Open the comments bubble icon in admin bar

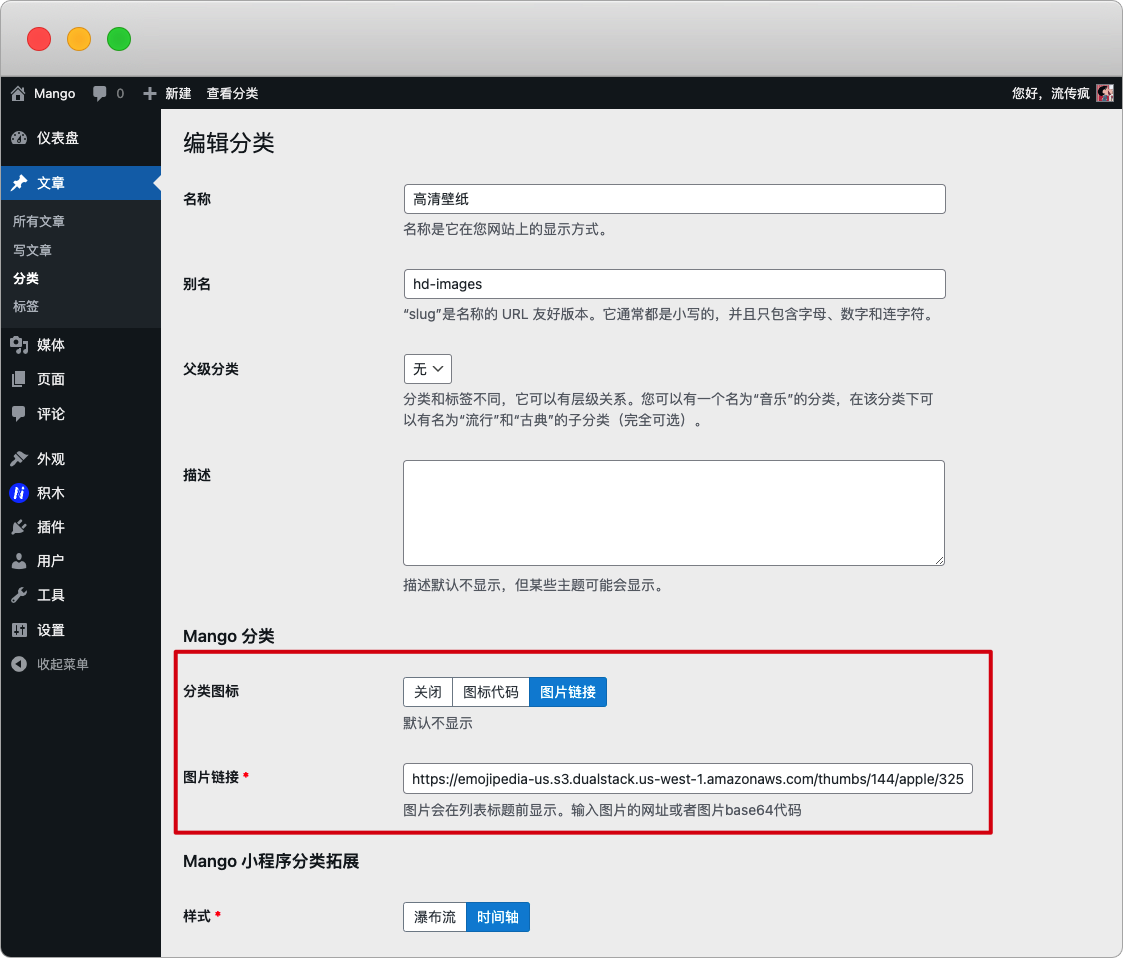100,94
